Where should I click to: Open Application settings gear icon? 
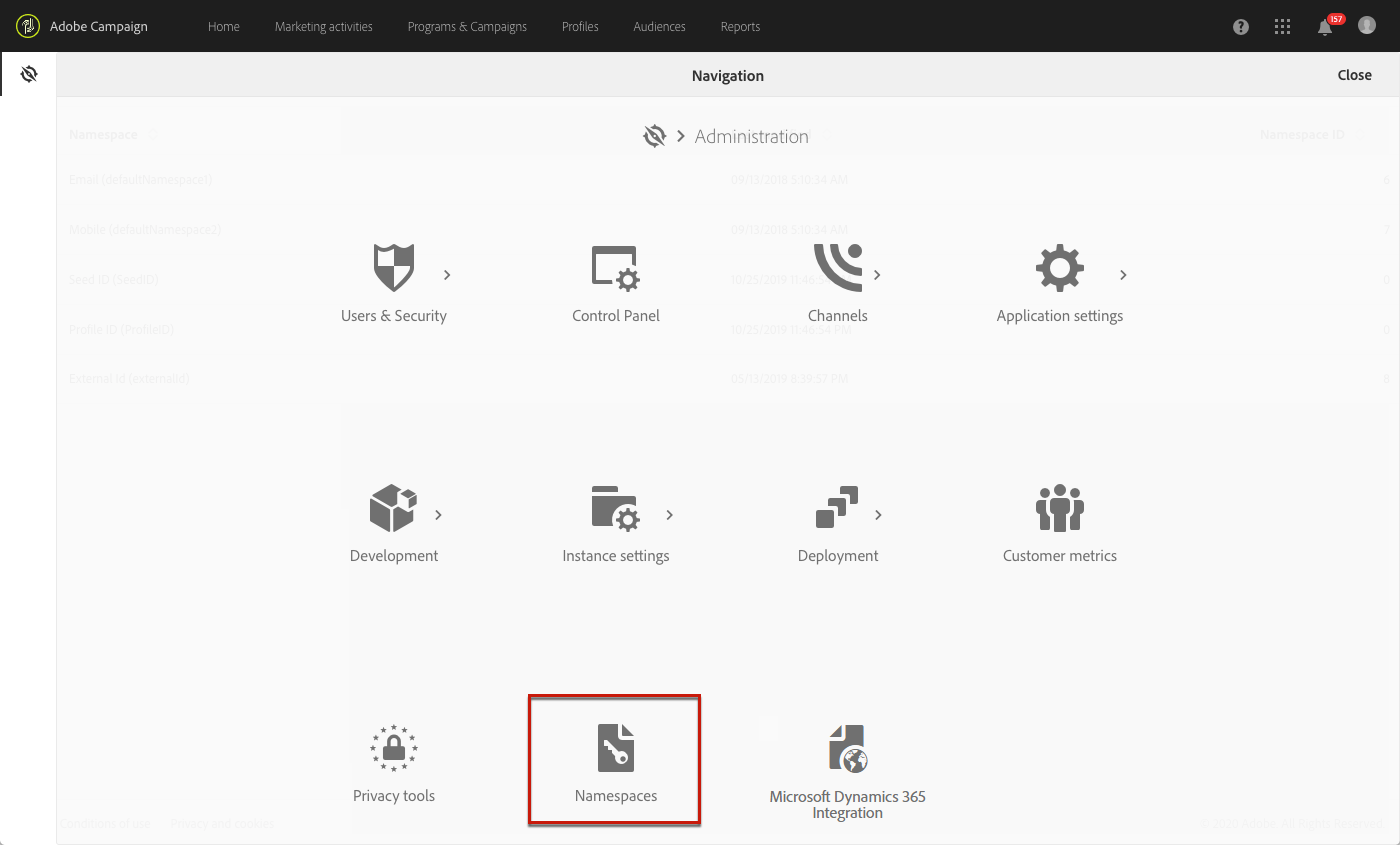[1060, 268]
